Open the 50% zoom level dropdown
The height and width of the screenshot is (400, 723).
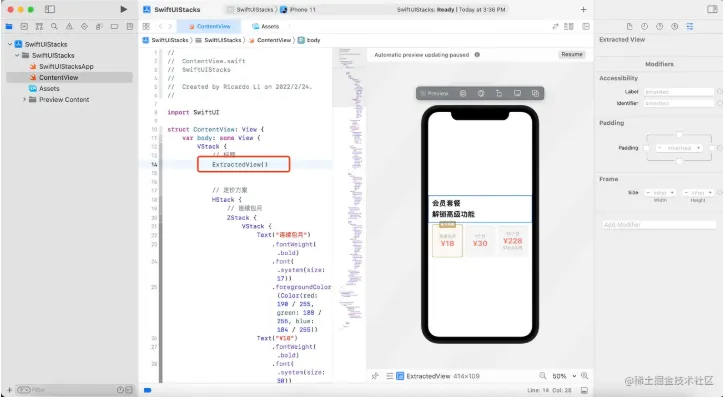click(564, 376)
